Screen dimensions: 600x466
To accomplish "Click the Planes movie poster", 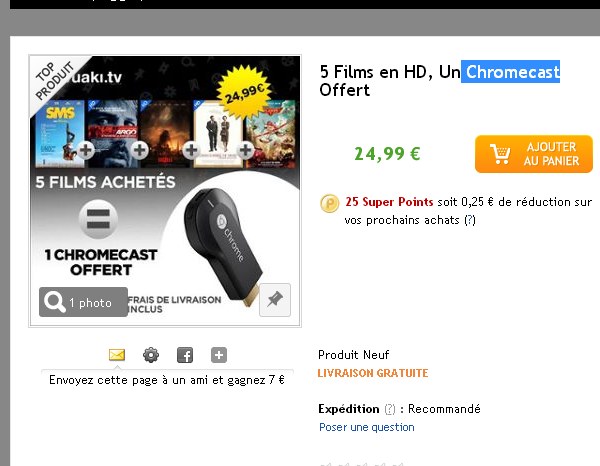I will 271,134.
